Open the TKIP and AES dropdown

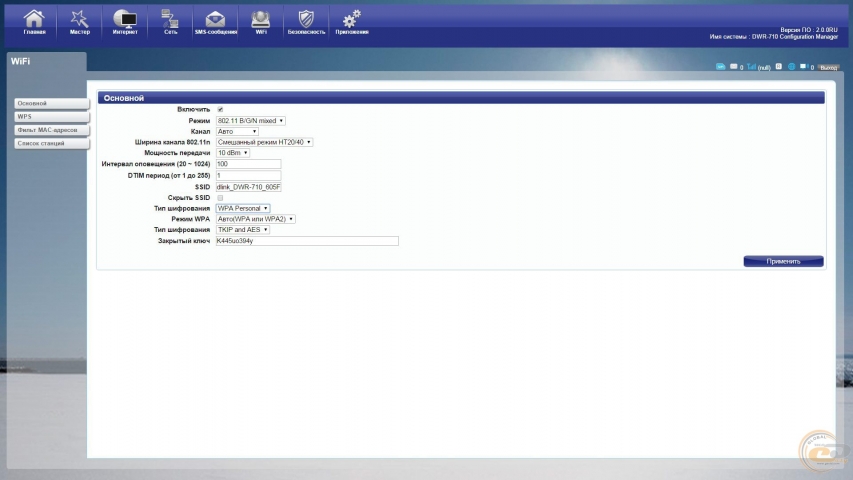pos(243,230)
